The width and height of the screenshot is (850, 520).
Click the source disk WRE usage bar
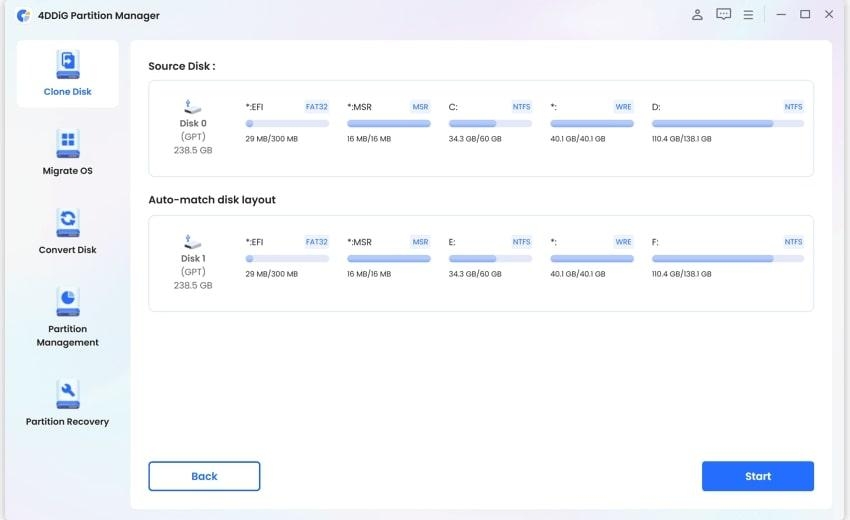coord(592,124)
